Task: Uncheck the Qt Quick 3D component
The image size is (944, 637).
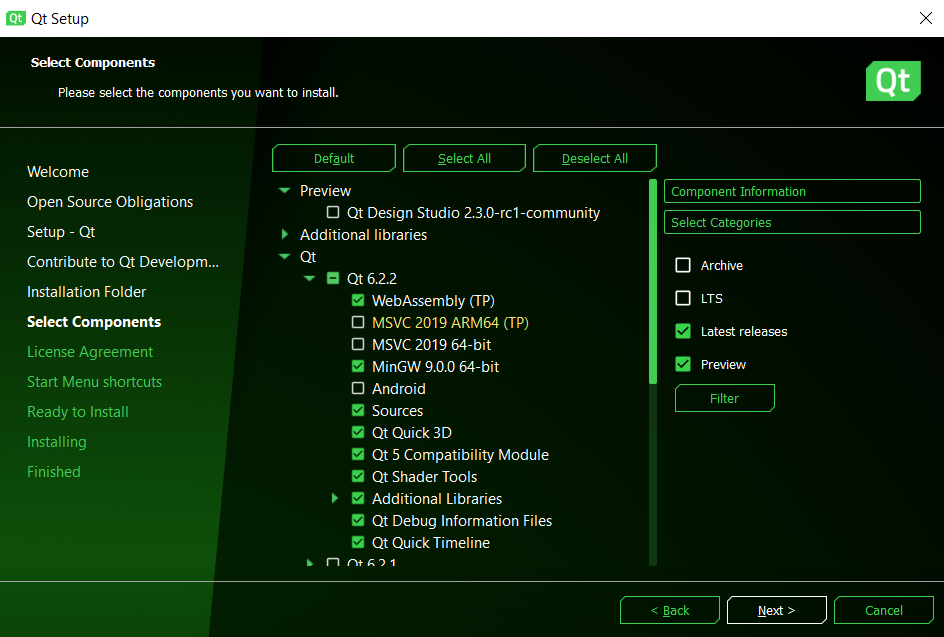Action: [358, 432]
